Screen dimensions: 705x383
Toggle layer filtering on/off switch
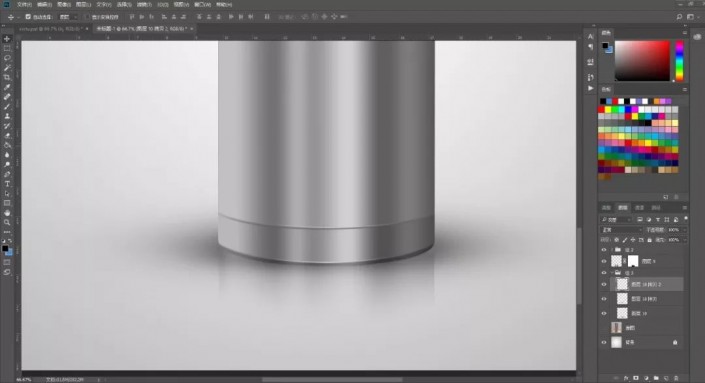tap(686, 218)
